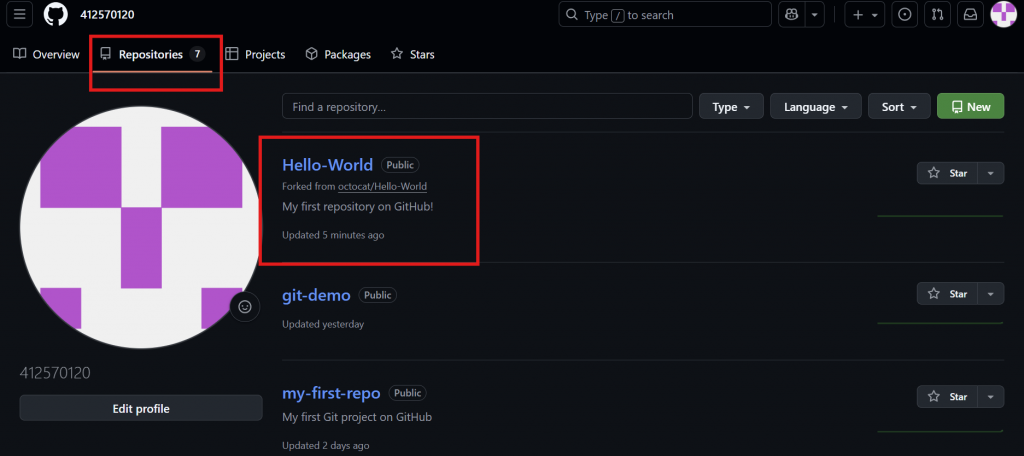The width and height of the screenshot is (1024, 456).
Task: Open the Pull requests icon in header
Action: [938, 14]
